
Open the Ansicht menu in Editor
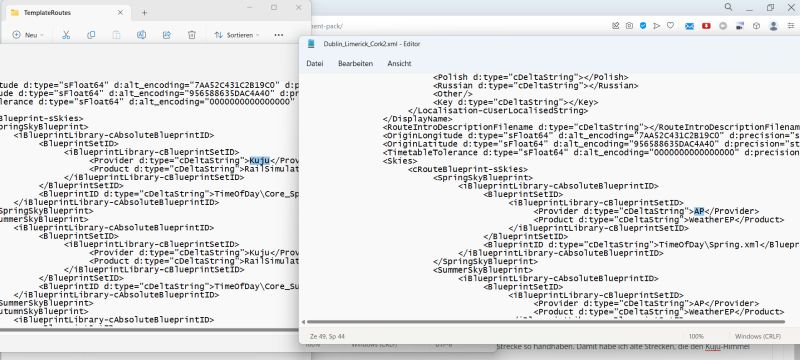coord(399,64)
